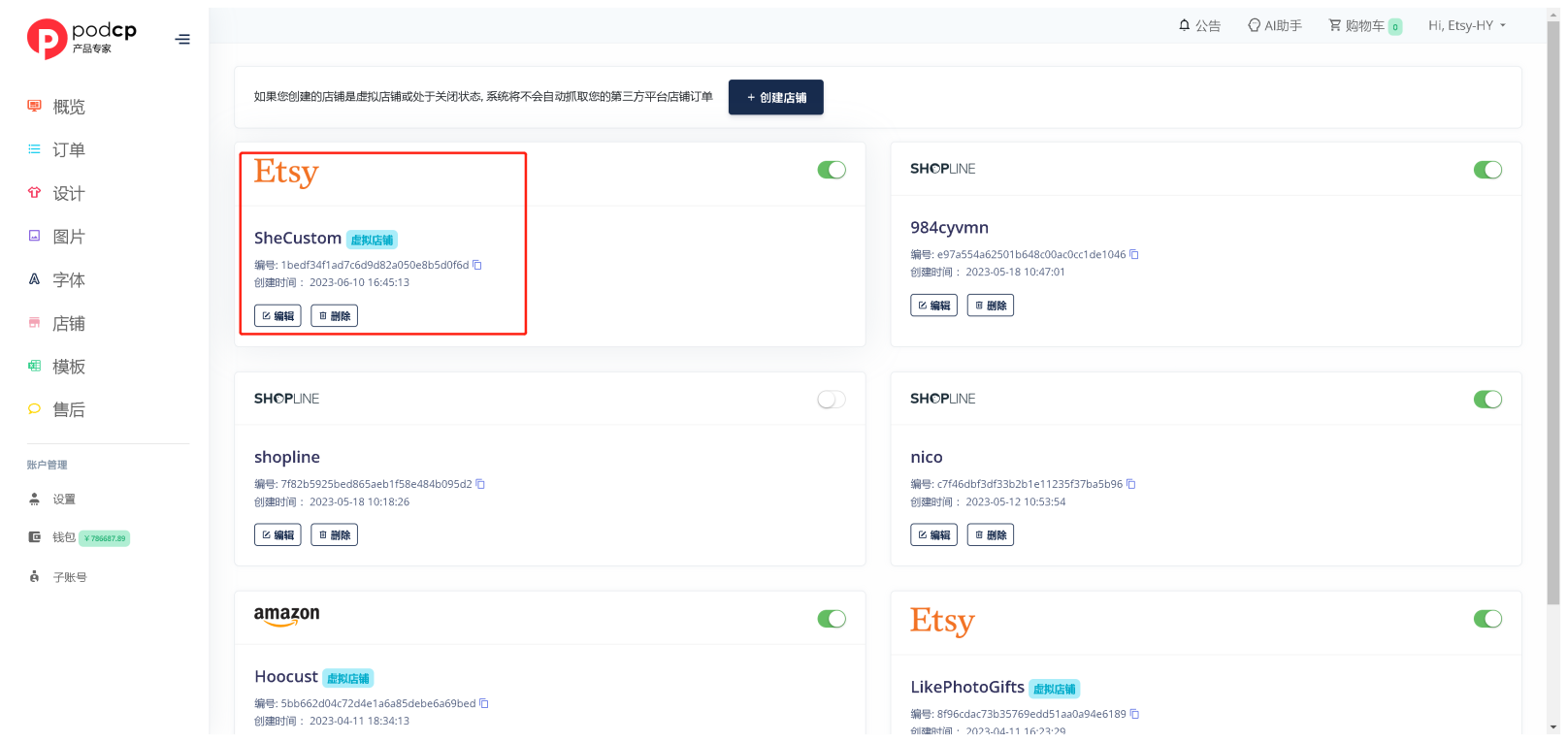
Task: Copy the SheCustom store ID
Action: point(477,265)
